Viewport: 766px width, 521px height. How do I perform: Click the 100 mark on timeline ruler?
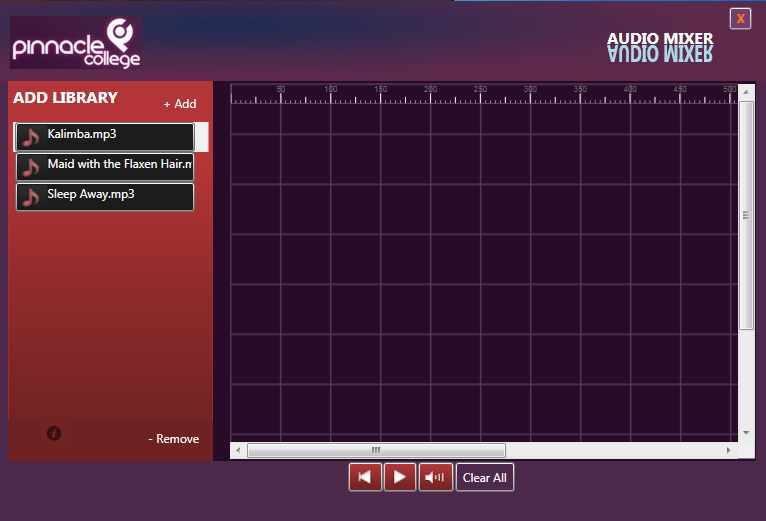point(331,89)
